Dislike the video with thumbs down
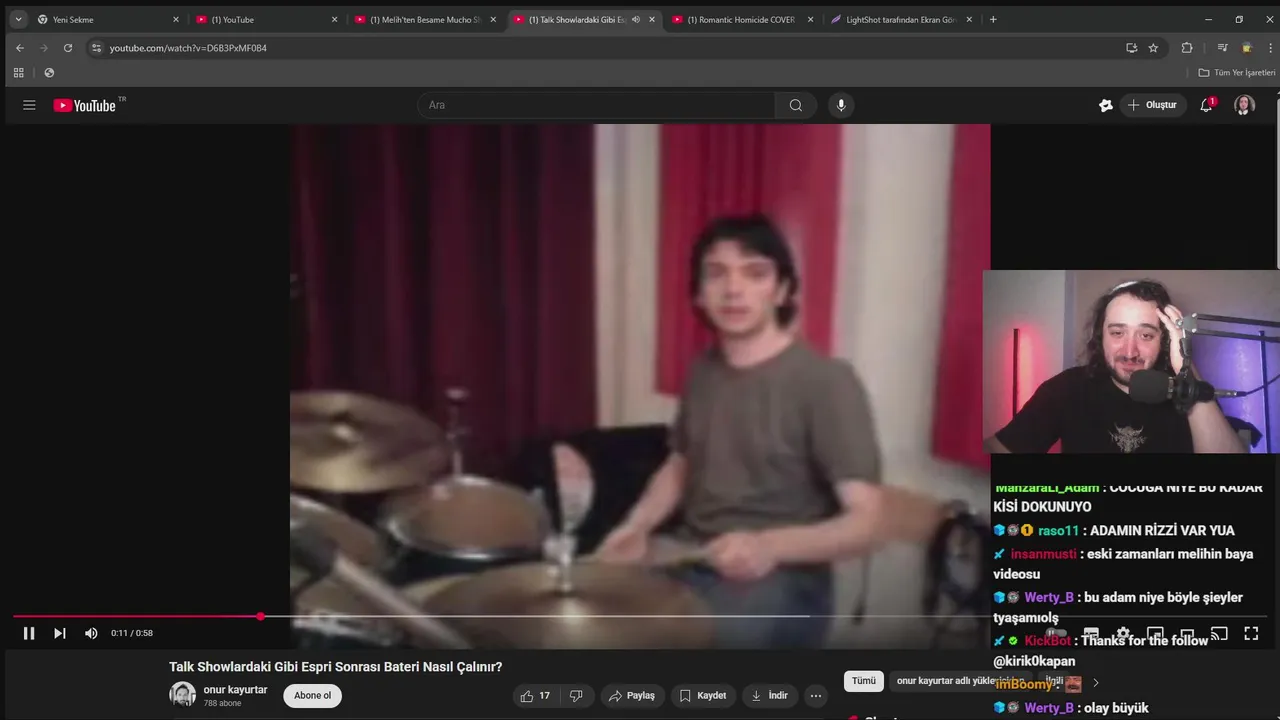The width and height of the screenshot is (1280, 720). click(x=576, y=696)
